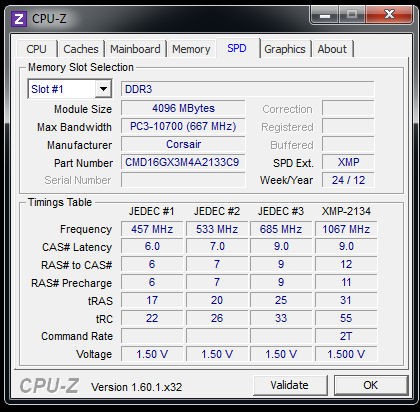Click the 2T Command Rate value
This screenshot has width=420, height=412.
click(346, 336)
